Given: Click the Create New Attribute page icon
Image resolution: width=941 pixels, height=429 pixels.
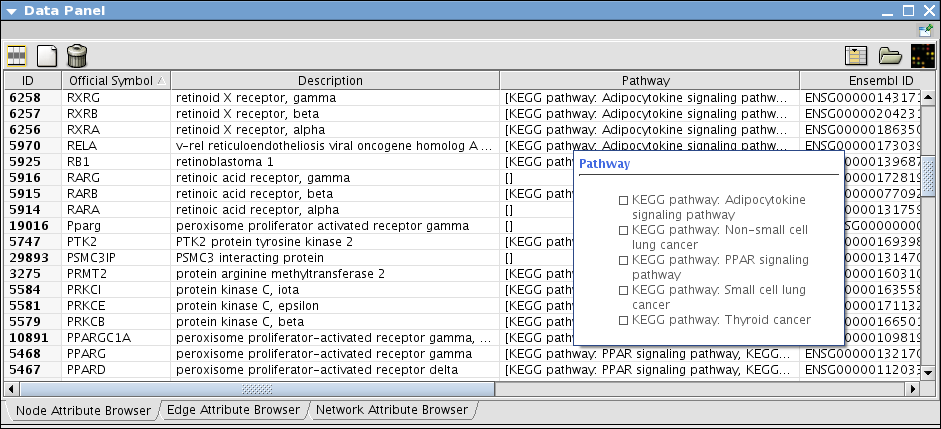Looking at the screenshot, I should pos(47,56).
